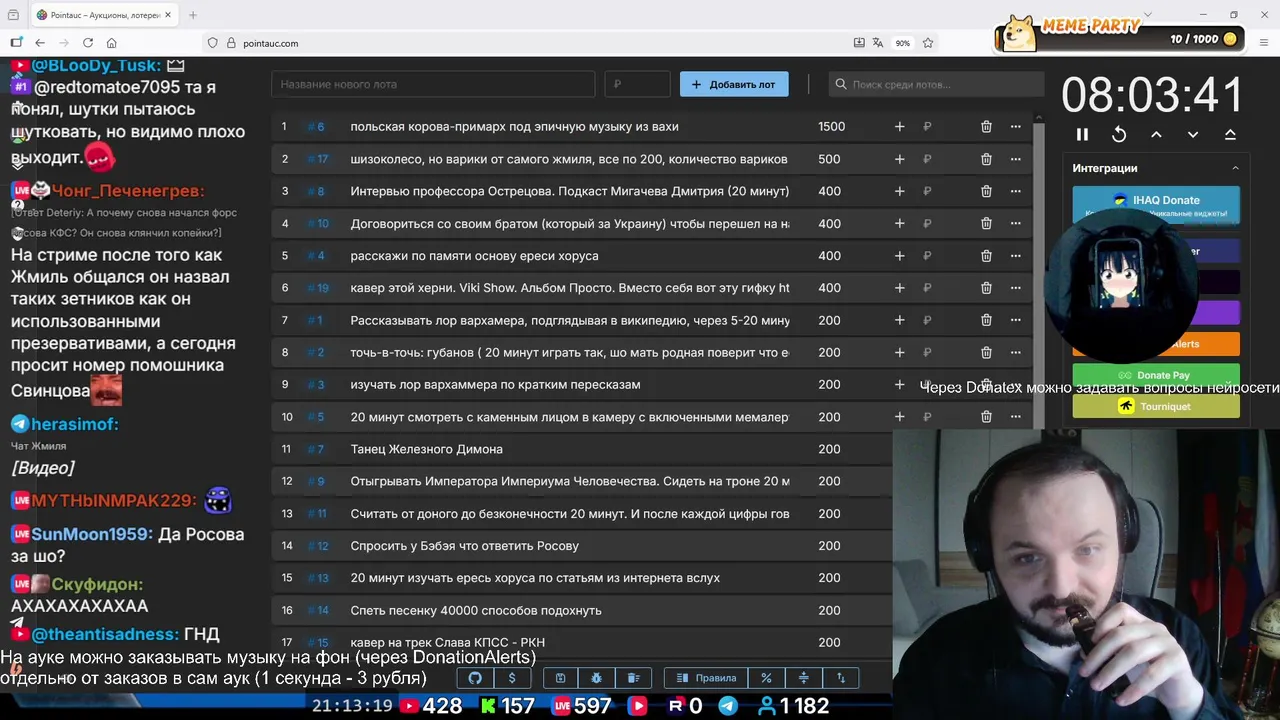This screenshot has height=720, width=1280.
Task: Delete the польская корова lot
Action: [986, 127]
